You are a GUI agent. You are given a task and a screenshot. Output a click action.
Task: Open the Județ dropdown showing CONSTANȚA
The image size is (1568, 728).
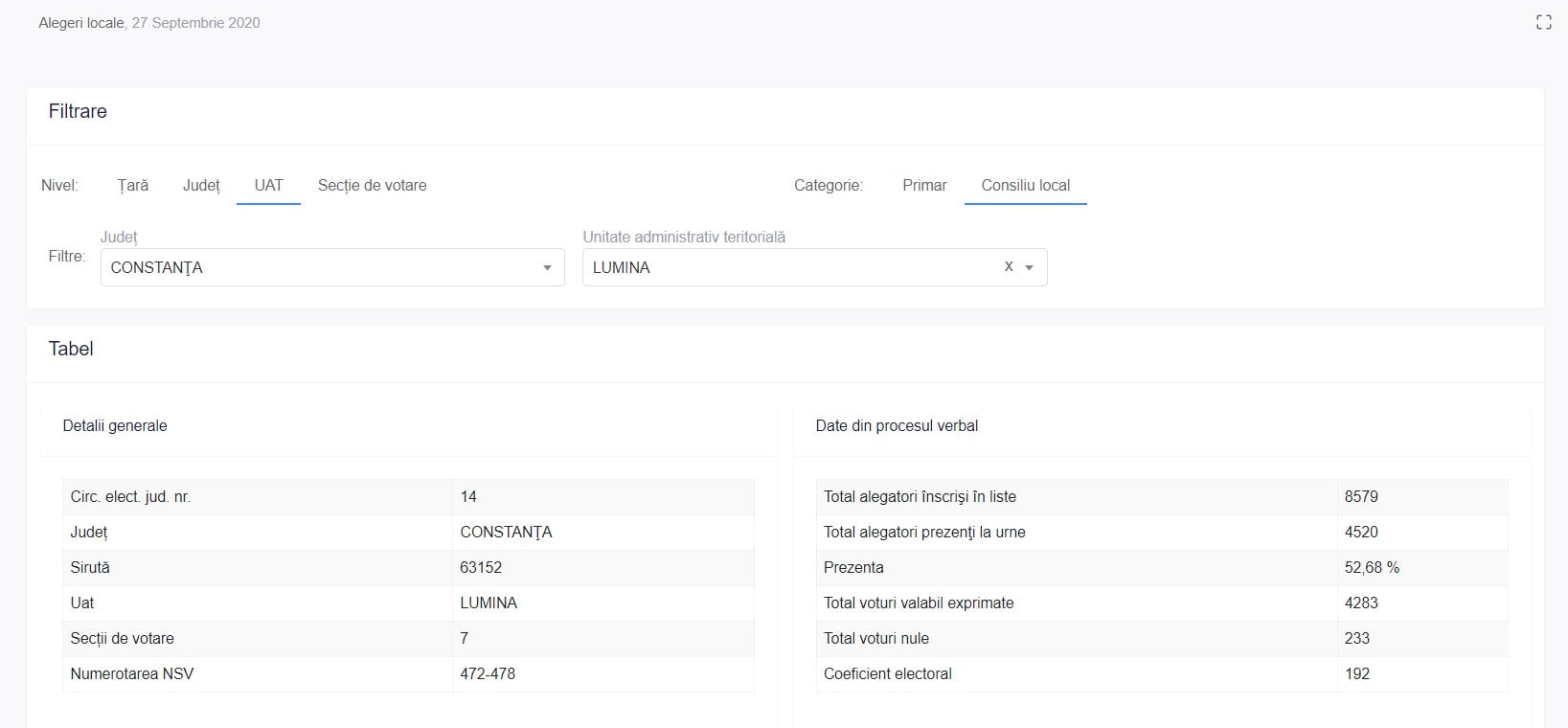332,267
